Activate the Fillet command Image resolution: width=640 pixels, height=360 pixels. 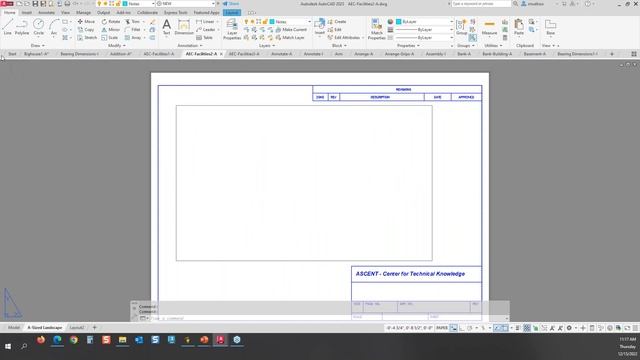tap(133, 29)
